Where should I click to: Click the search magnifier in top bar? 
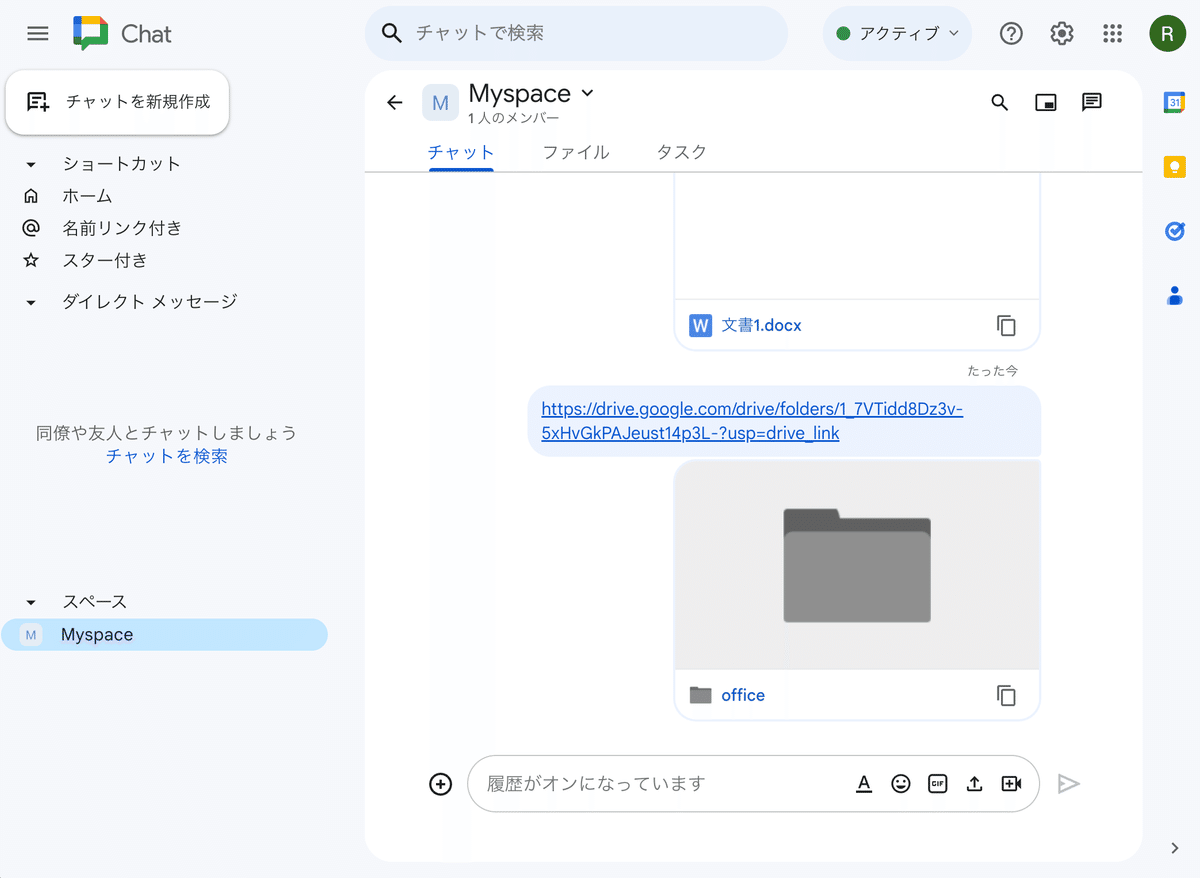click(393, 34)
